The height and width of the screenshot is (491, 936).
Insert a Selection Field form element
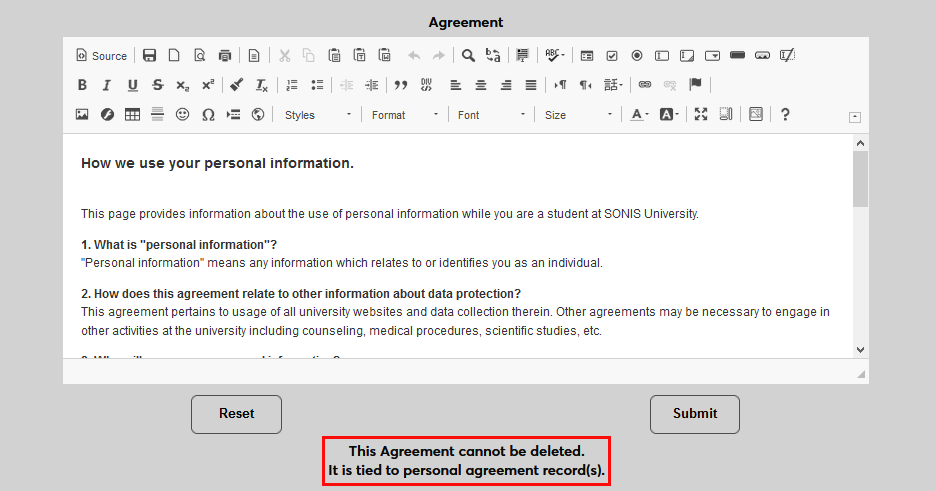pos(712,55)
